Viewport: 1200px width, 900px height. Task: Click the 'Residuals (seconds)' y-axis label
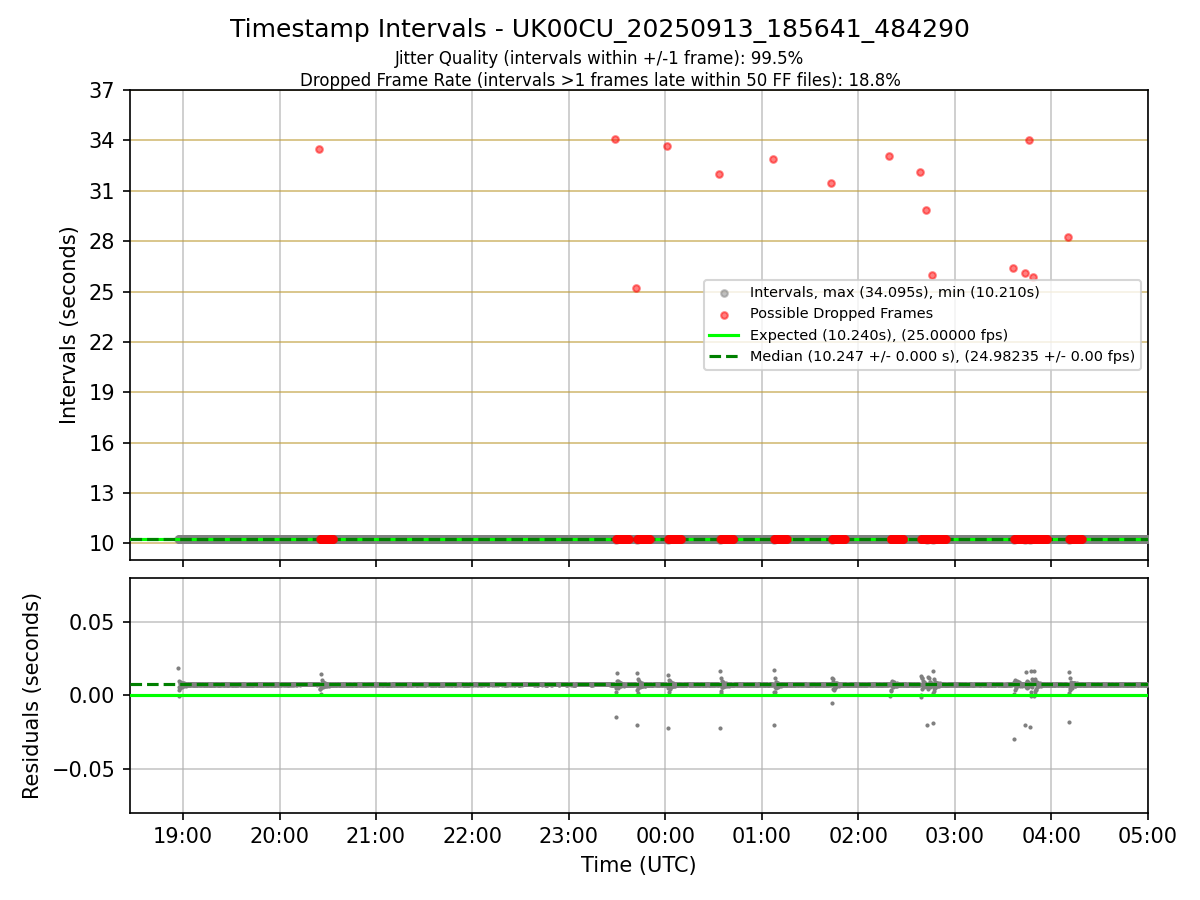pos(32,696)
